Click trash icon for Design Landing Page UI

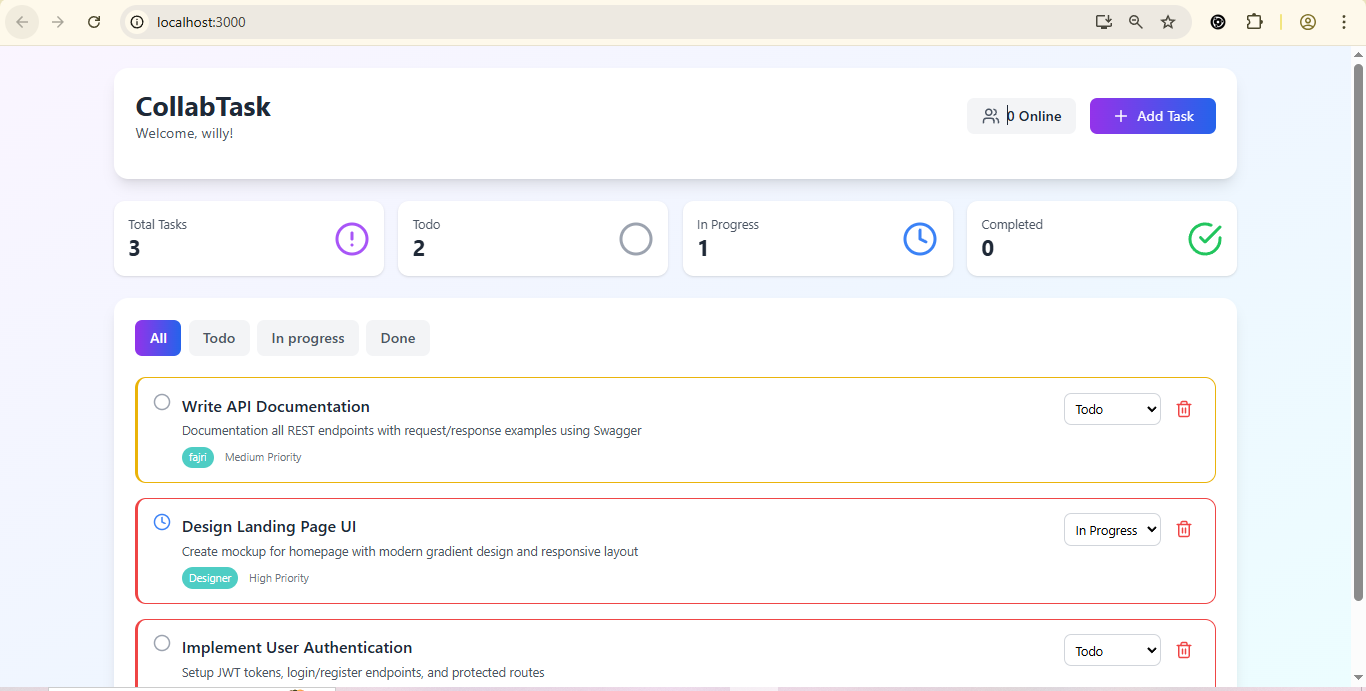point(1184,529)
